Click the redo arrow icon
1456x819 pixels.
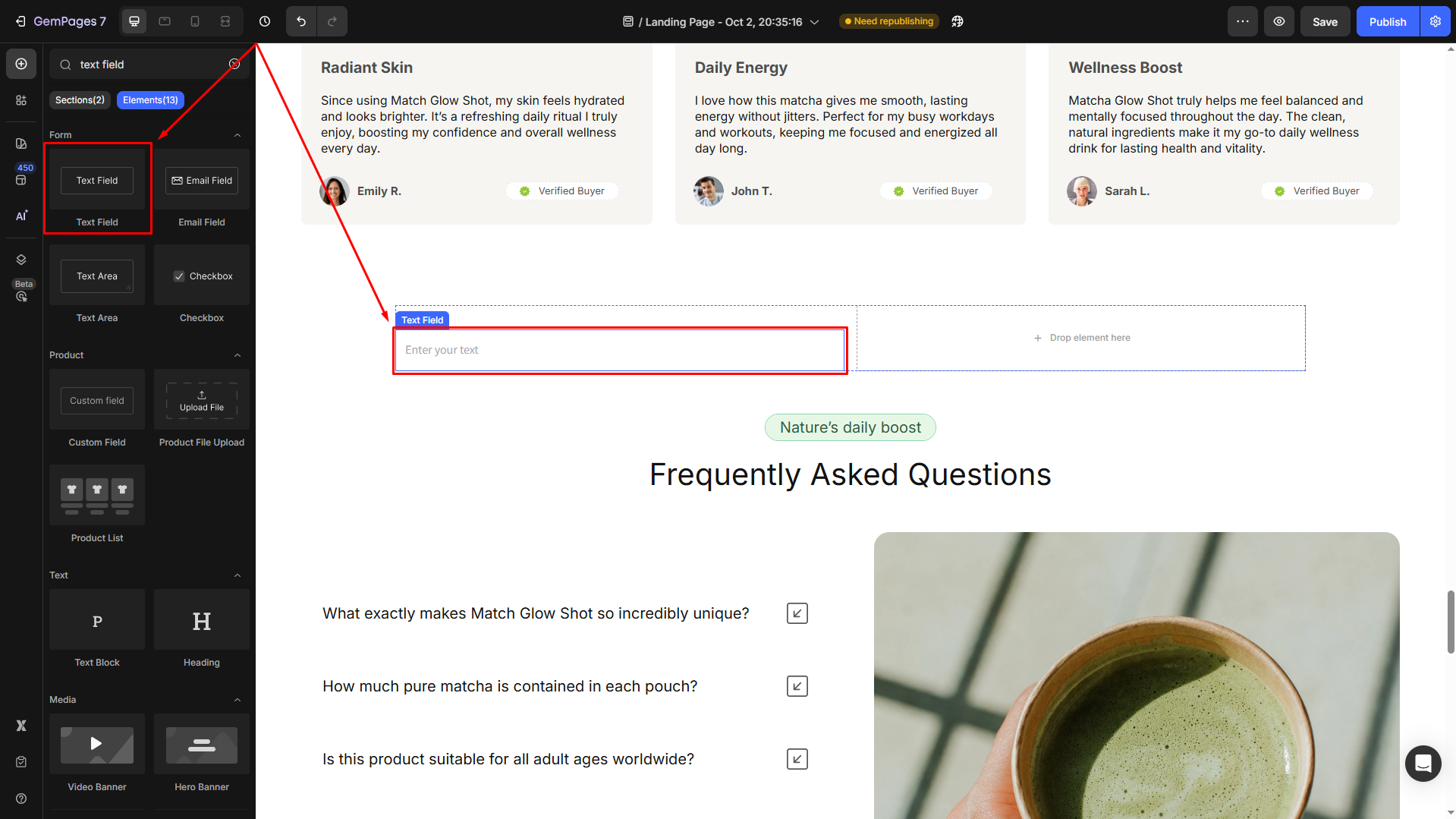click(332, 21)
